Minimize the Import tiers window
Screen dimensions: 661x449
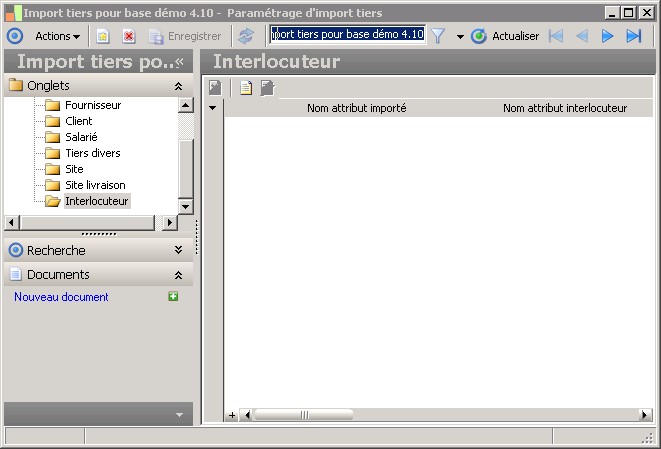(x=612, y=13)
